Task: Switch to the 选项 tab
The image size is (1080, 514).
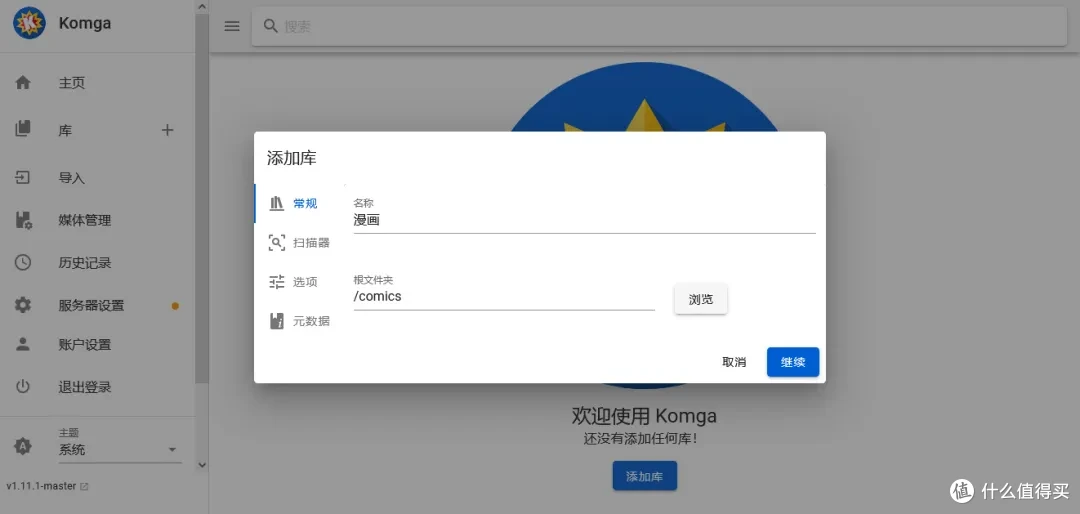Action: click(x=299, y=282)
